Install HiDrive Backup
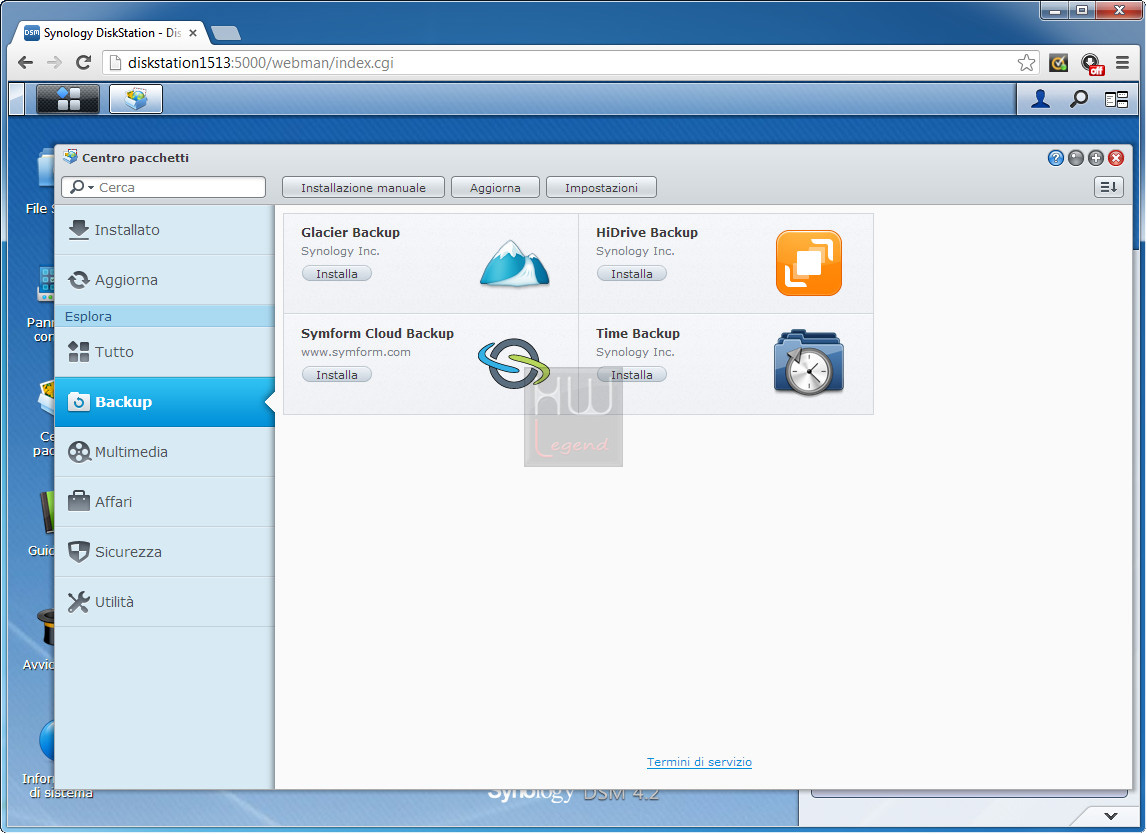The image size is (1147, 834). point(631,274)
